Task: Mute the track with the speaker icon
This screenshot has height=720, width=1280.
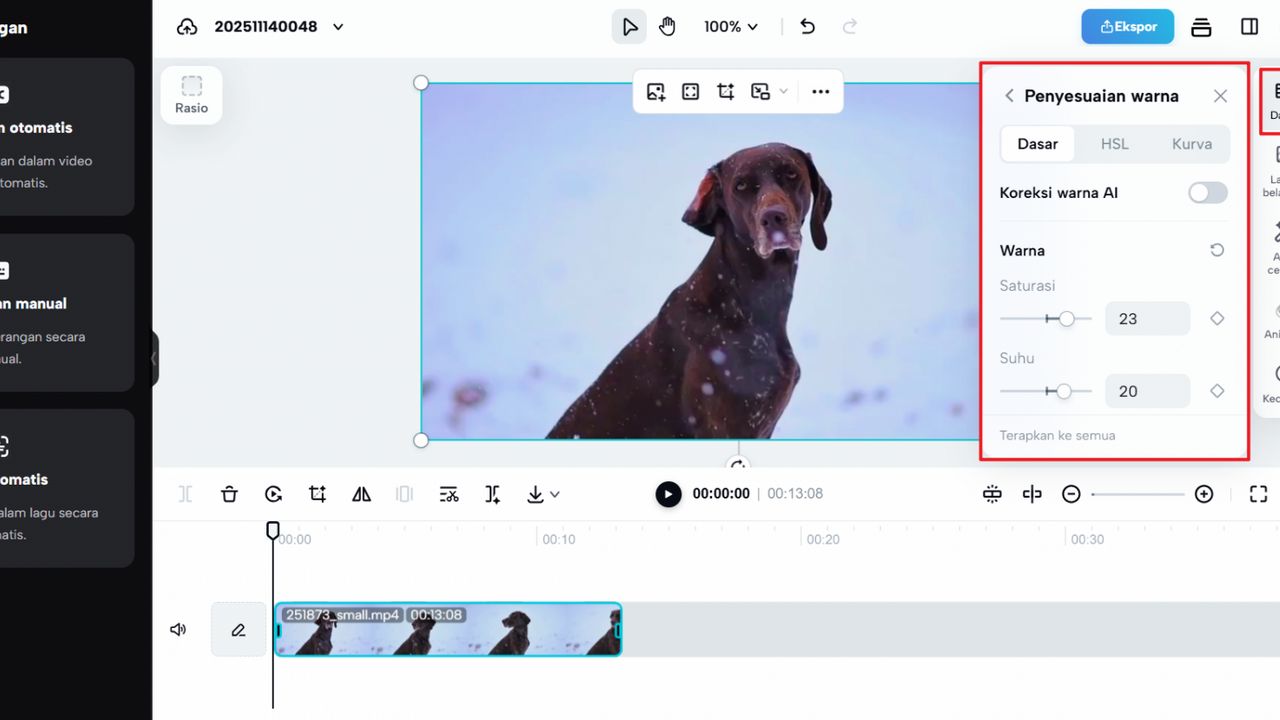Action: [x=178, y=630]
